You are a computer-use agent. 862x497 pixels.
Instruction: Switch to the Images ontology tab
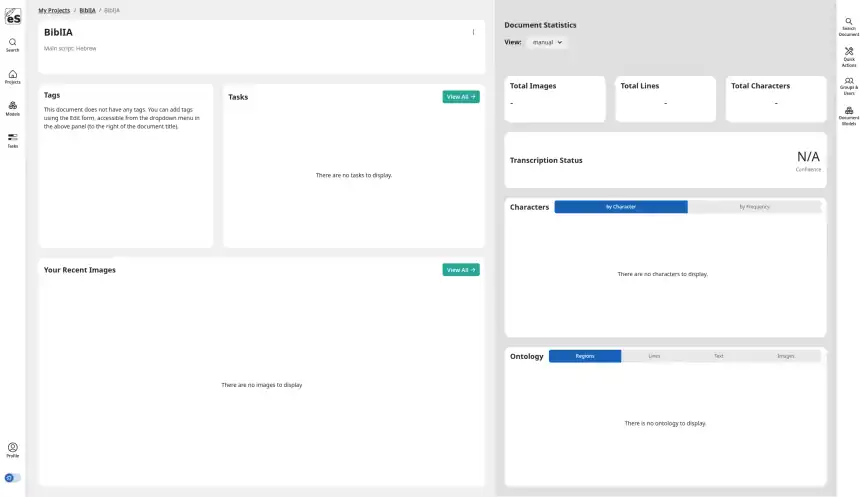coord(786,356)
